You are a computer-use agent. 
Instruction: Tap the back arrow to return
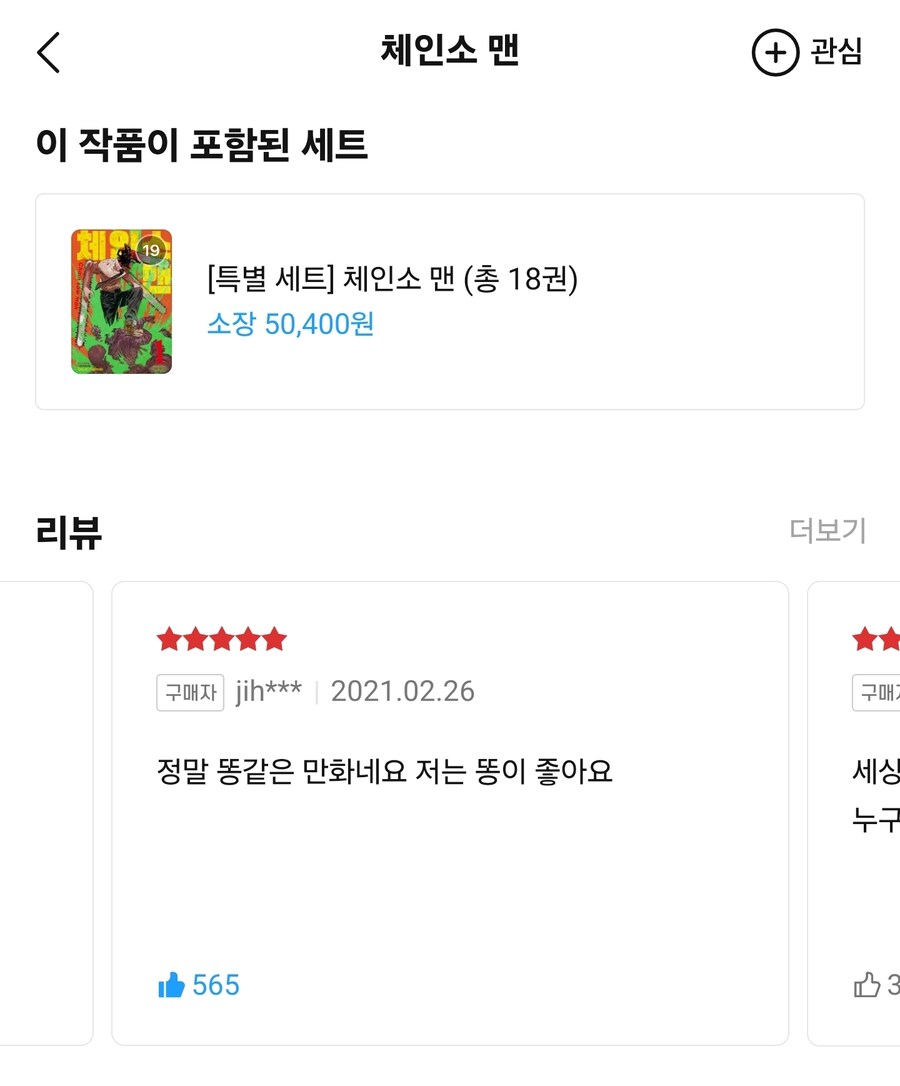(x=49, y=52)
